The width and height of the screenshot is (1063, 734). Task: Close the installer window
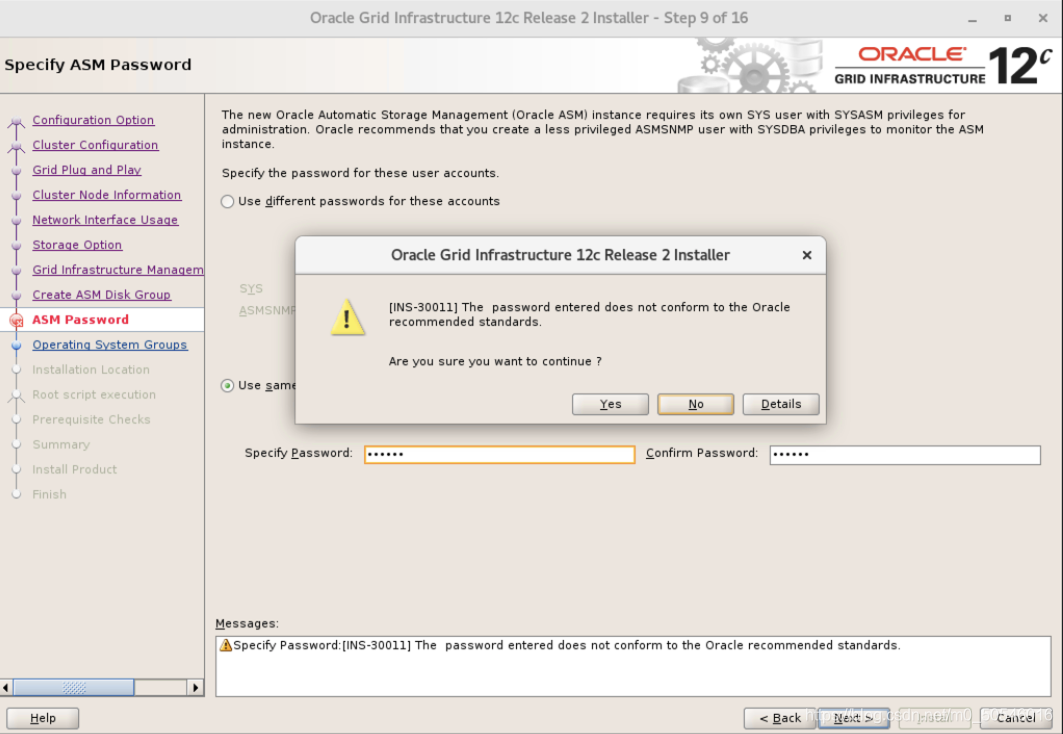tap(1043, 18)
